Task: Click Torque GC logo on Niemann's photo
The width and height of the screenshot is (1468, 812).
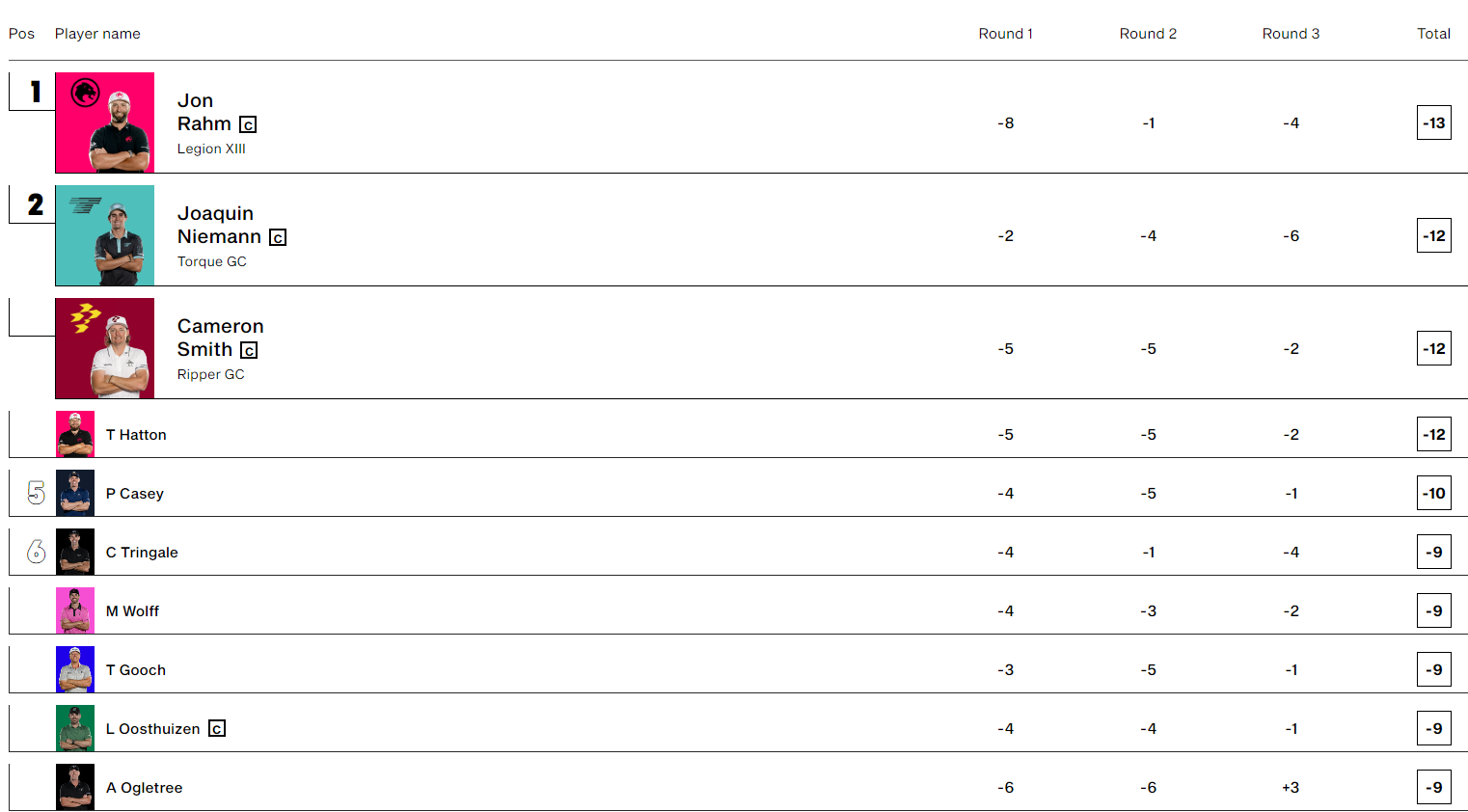Action: click(x=85, y=204)
